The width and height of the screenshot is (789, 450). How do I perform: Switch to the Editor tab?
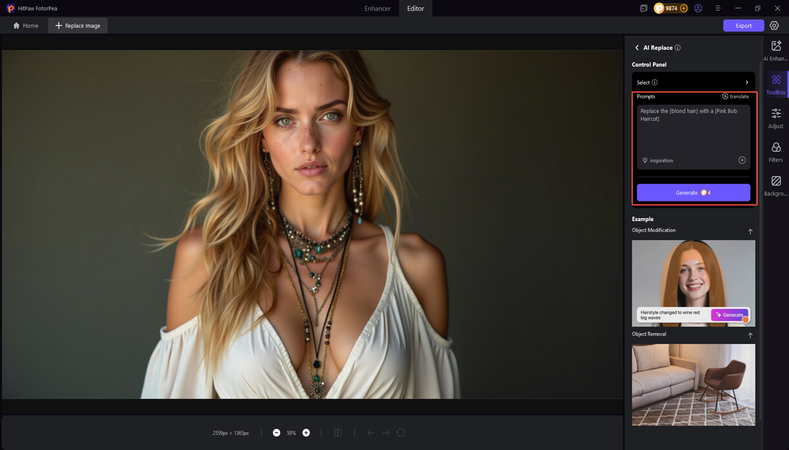[x=415, y=9]
